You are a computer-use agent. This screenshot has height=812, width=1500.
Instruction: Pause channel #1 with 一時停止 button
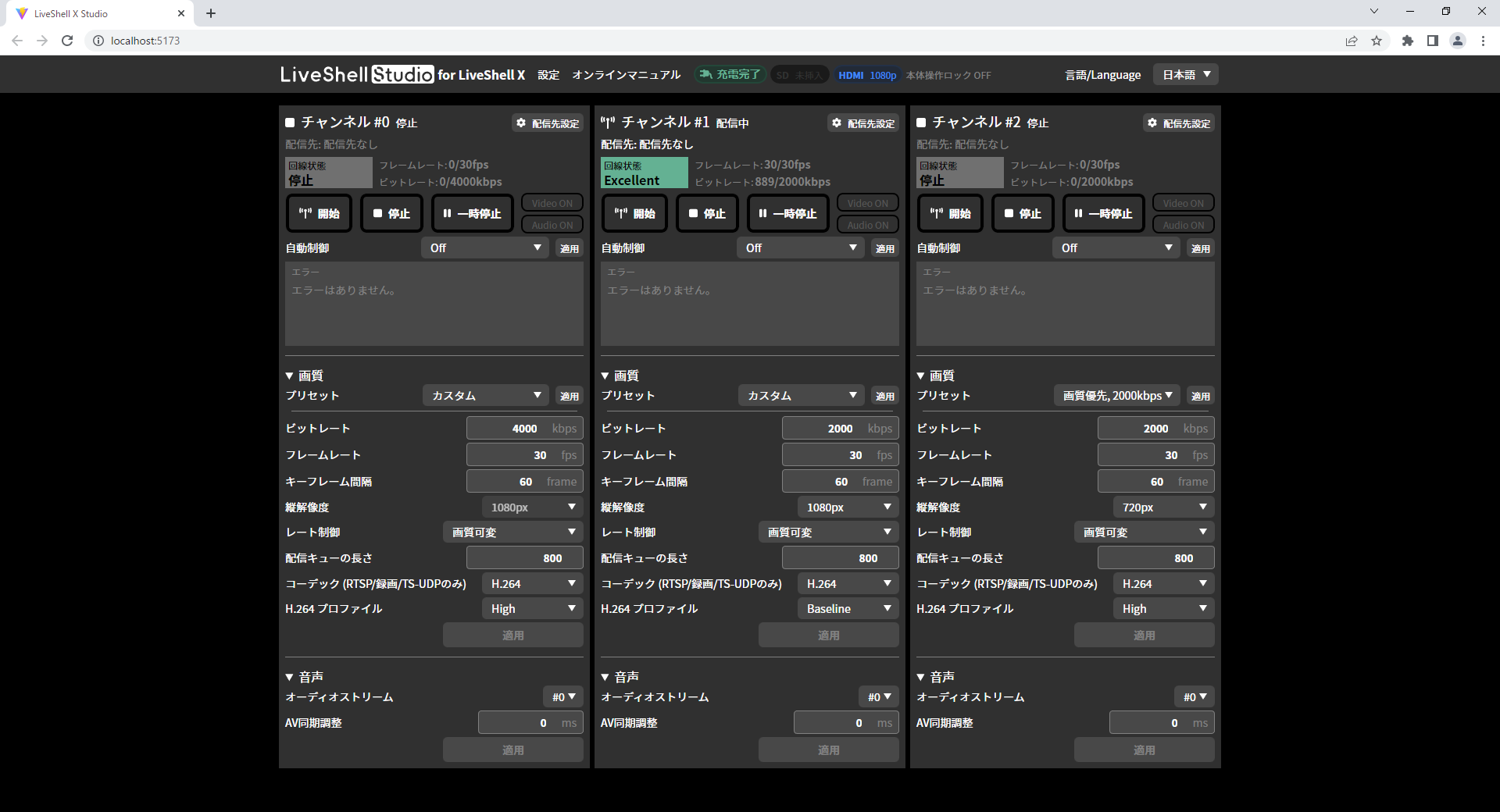(x=787, y=213)
